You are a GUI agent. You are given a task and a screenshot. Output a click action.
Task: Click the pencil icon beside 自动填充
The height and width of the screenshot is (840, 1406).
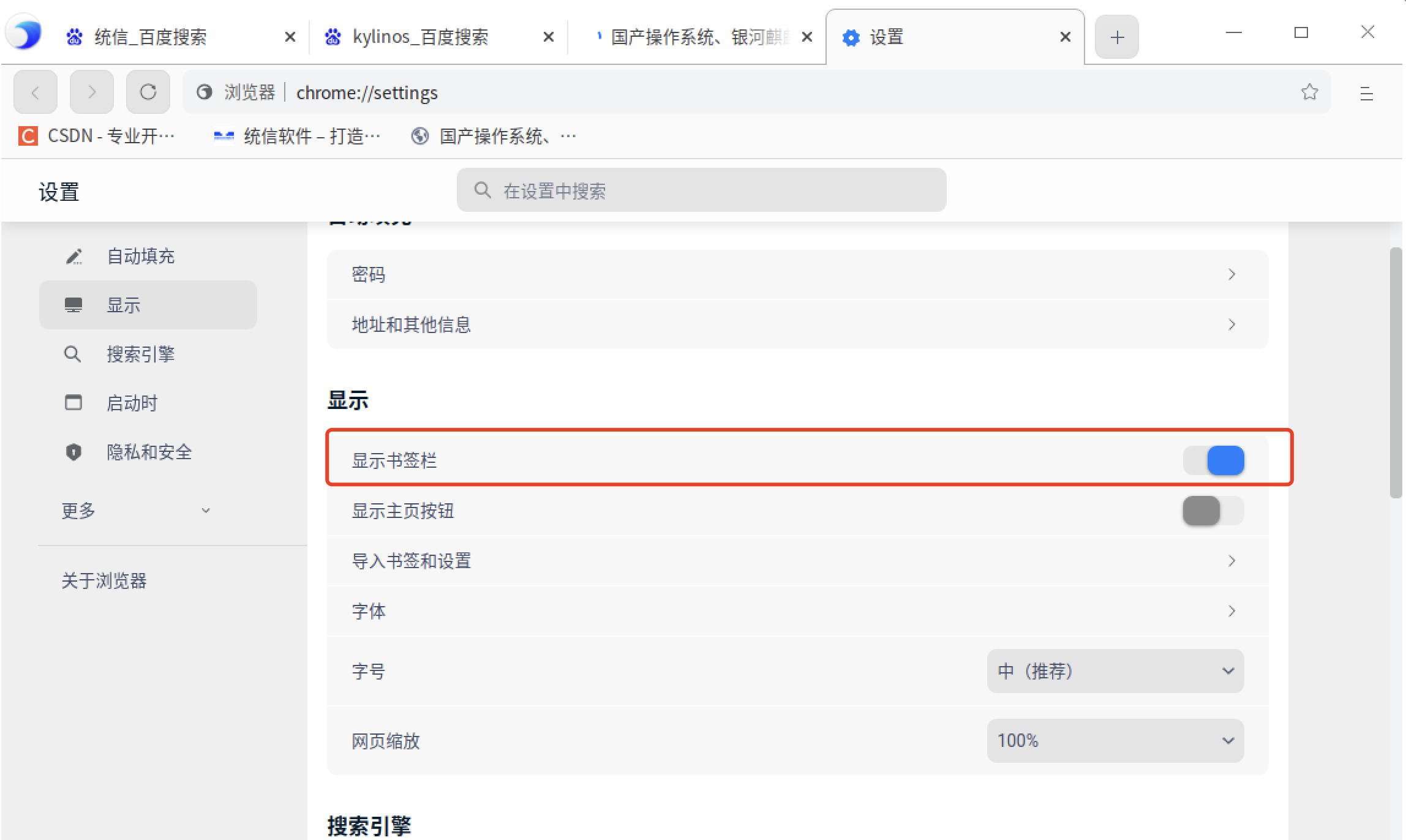click(73, 256)
